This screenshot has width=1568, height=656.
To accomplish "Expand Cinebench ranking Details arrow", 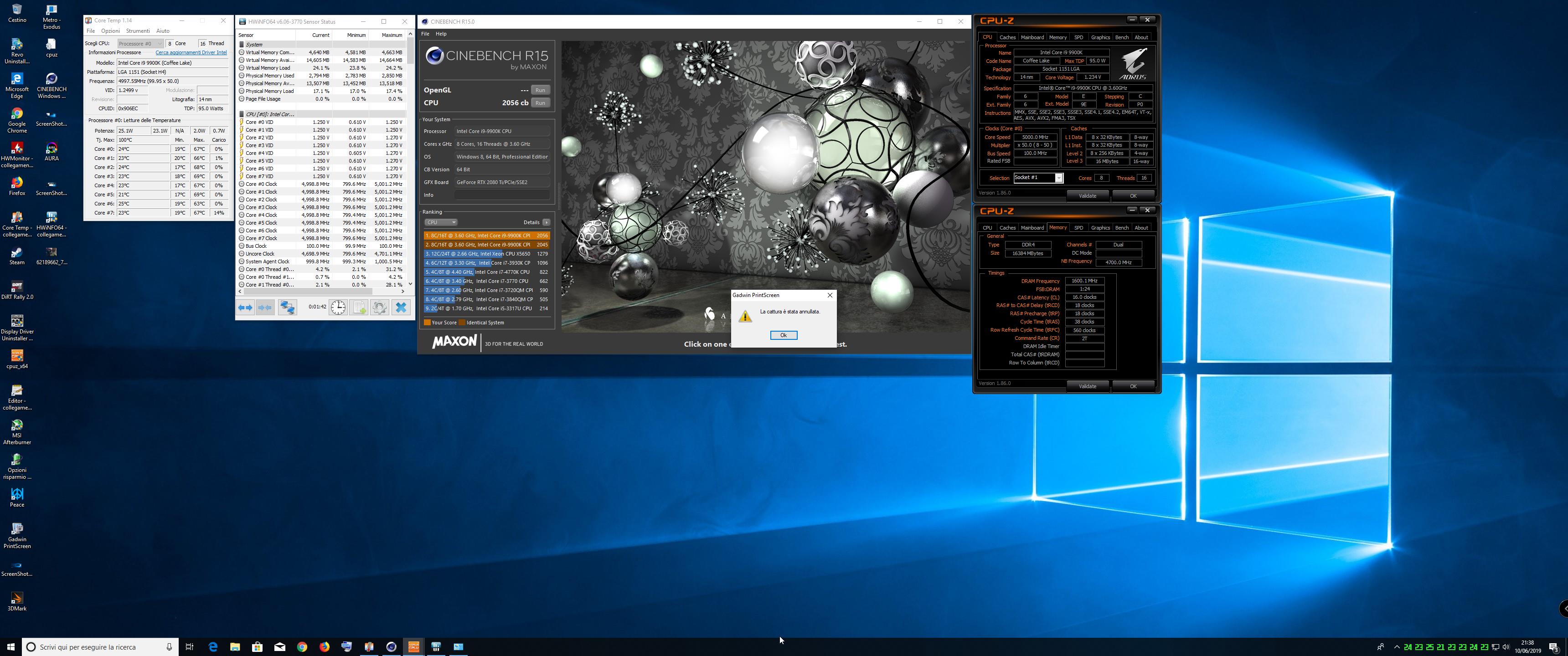I will point(546,222).
